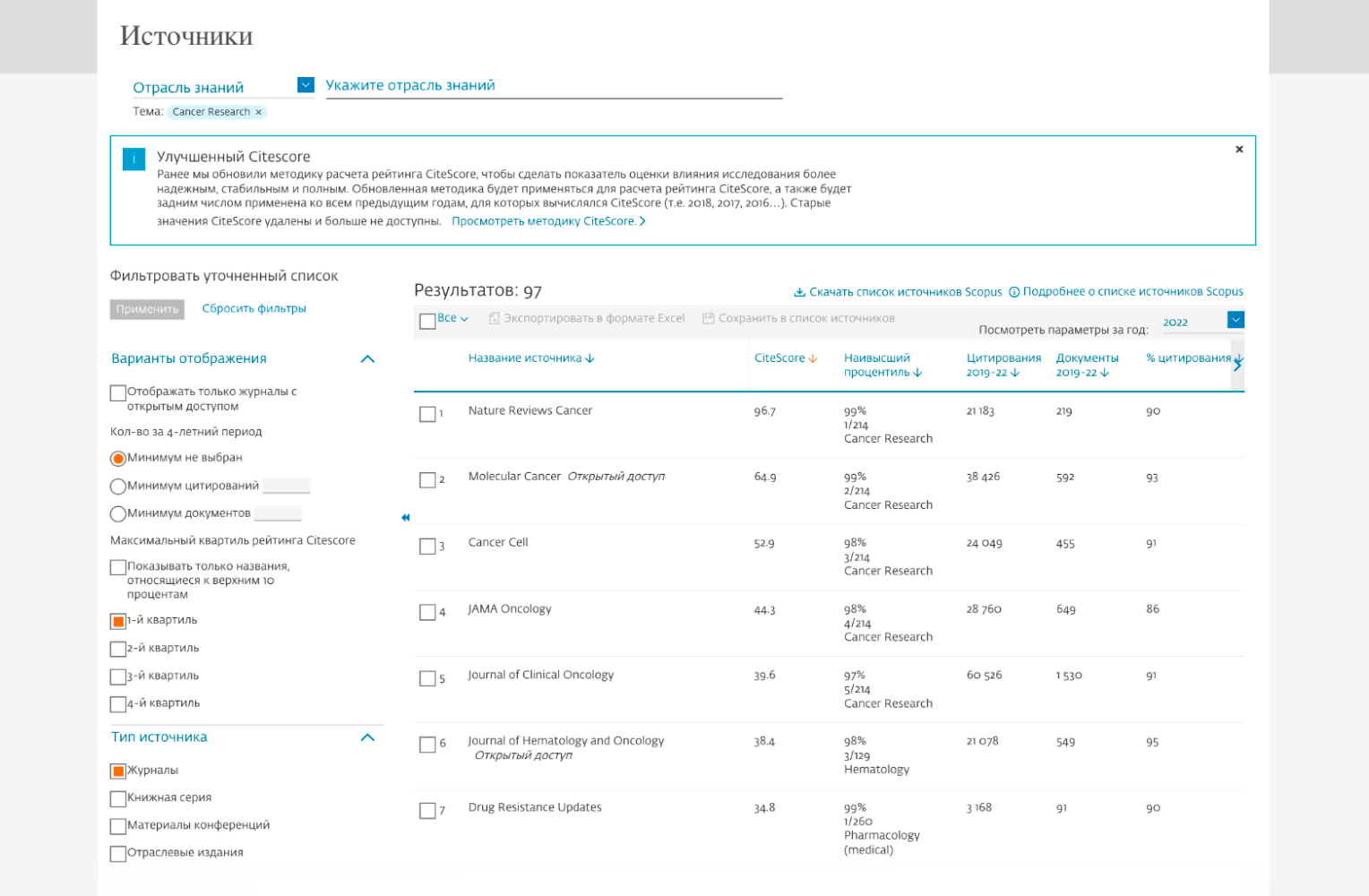The width and height of the screenshot is (1369, 896).
Task: Open the year 2022 dropdown
Action: pyautogui.click(x=1236, y=320)
